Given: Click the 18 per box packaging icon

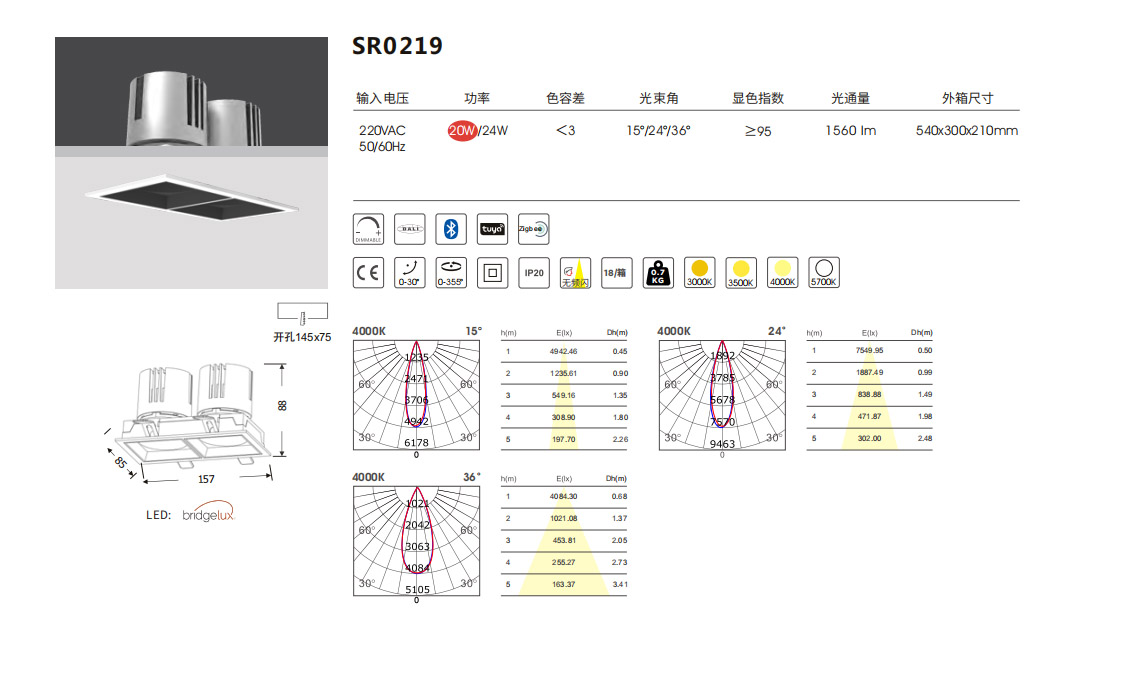Looking at the screenshot, I should pyautogui.click(x=617, y=273).
